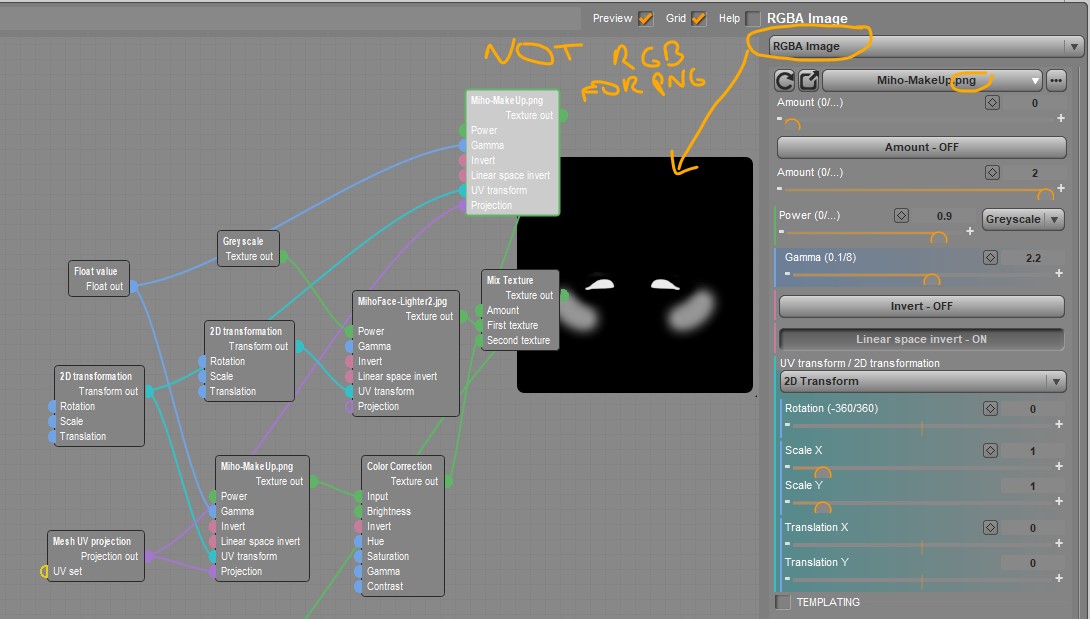Click the diamond icon beside Scale X
Image resolution: width=1090 pixels, height=619 pixels.
990,450
